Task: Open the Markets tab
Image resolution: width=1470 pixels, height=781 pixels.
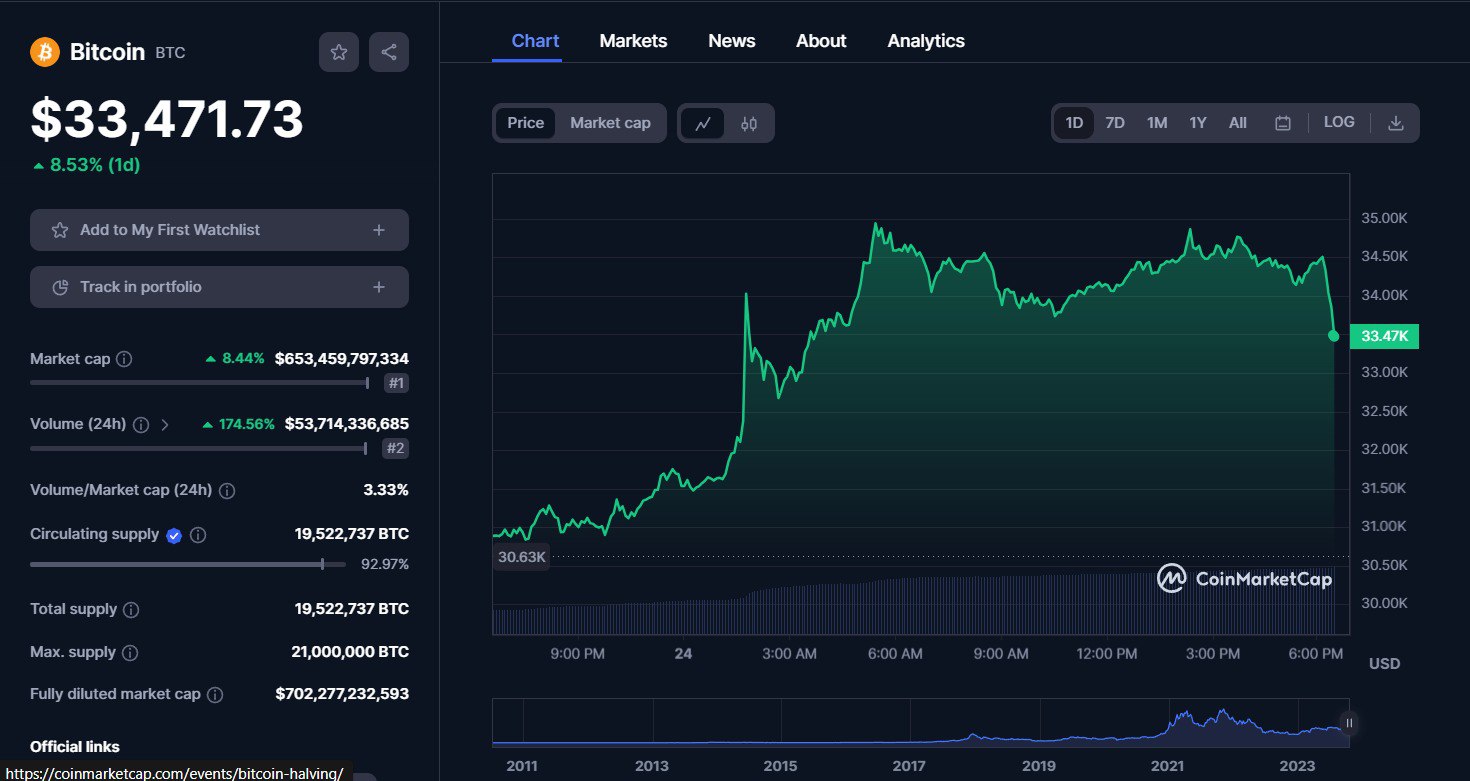Action: coord(633,41)
